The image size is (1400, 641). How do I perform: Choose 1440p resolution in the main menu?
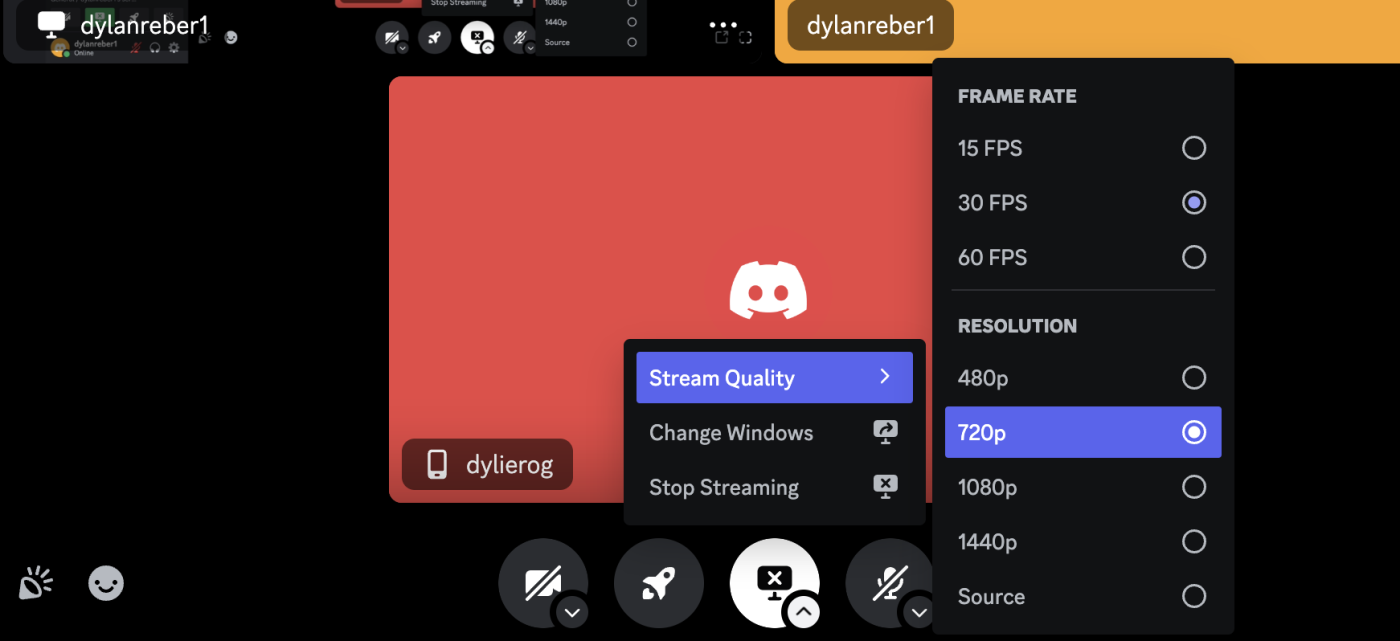point(1083,542)
